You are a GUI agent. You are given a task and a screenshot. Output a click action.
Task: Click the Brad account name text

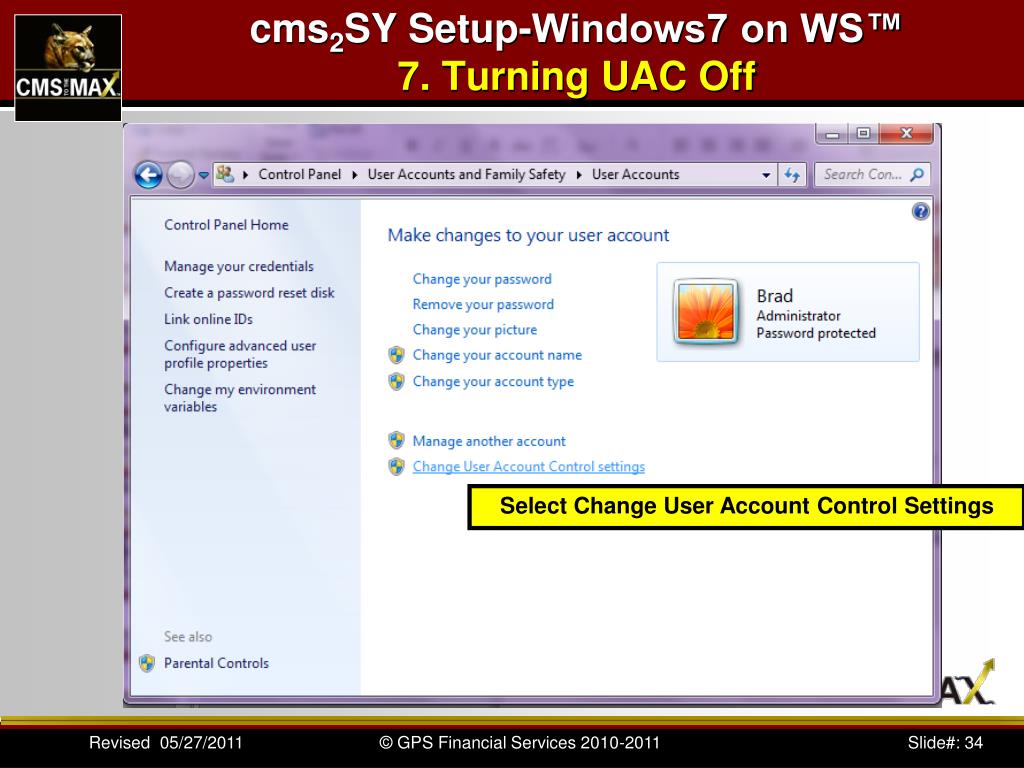point(775,296)
